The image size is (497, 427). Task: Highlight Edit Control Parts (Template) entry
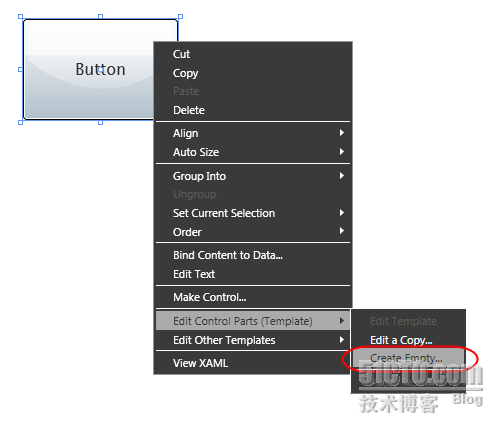coord(253,321)
